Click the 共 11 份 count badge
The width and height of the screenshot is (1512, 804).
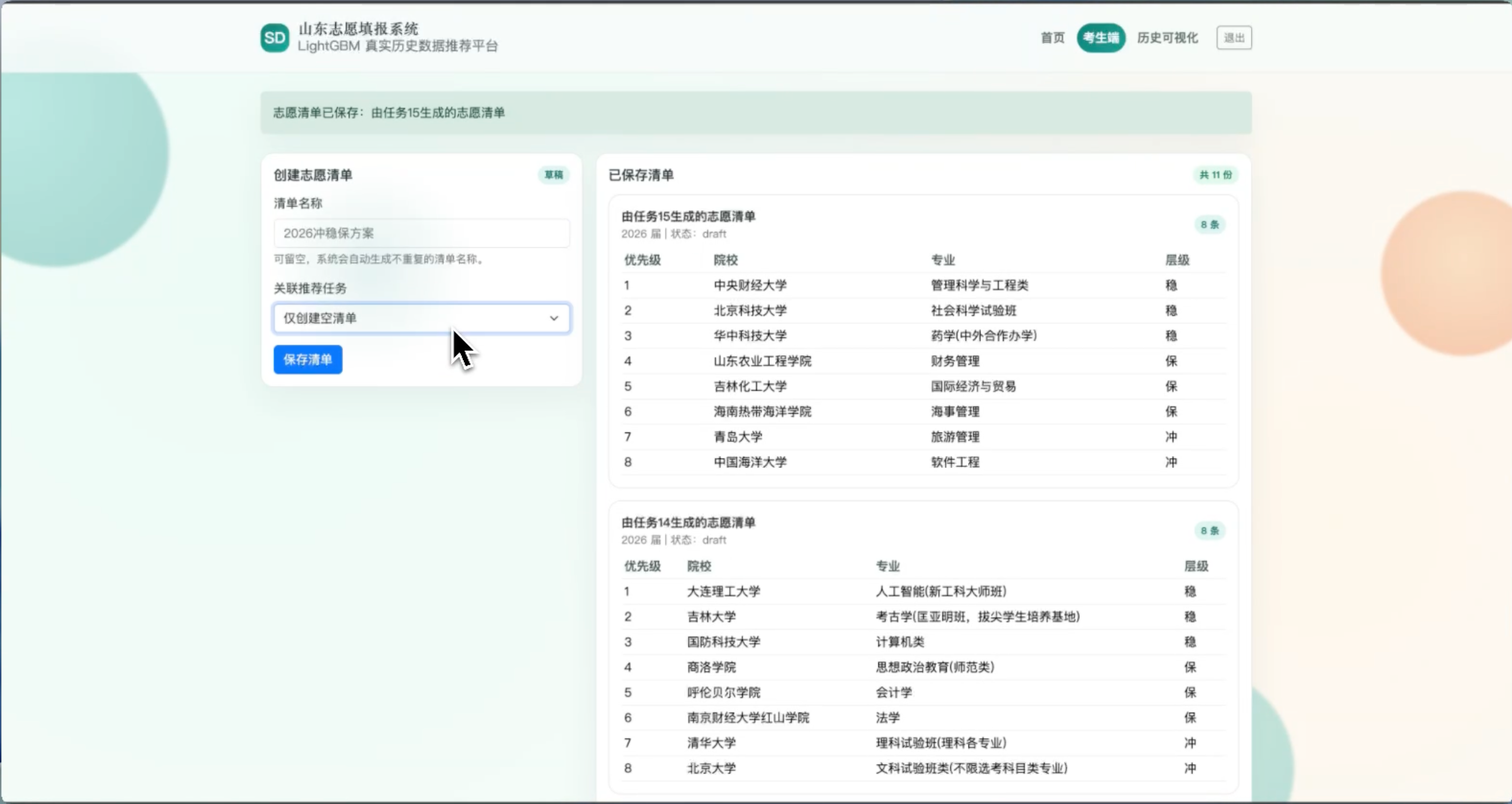tap(1215, 175)
